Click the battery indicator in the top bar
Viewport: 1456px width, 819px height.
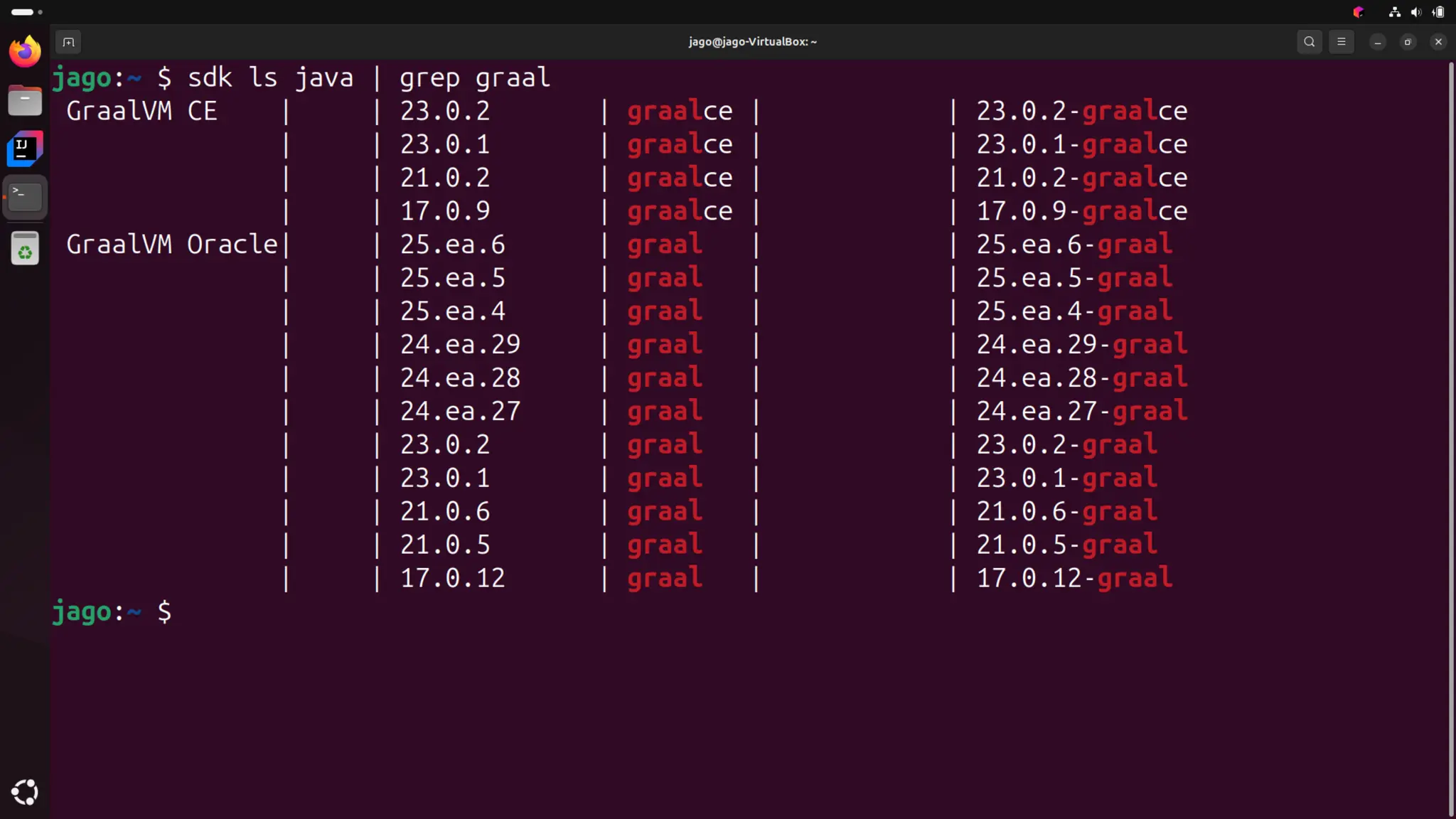click(1438, 12)
